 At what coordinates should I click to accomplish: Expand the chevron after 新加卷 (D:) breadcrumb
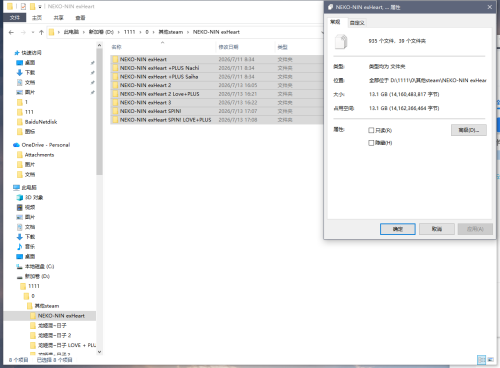118,32
